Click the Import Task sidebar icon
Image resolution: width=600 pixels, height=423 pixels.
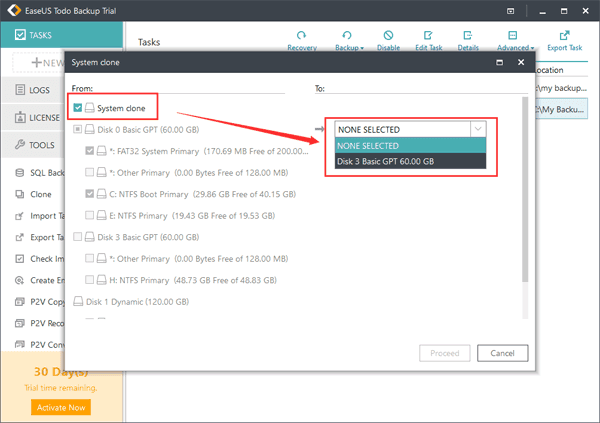pyautogui.click(x=19, y=216)
